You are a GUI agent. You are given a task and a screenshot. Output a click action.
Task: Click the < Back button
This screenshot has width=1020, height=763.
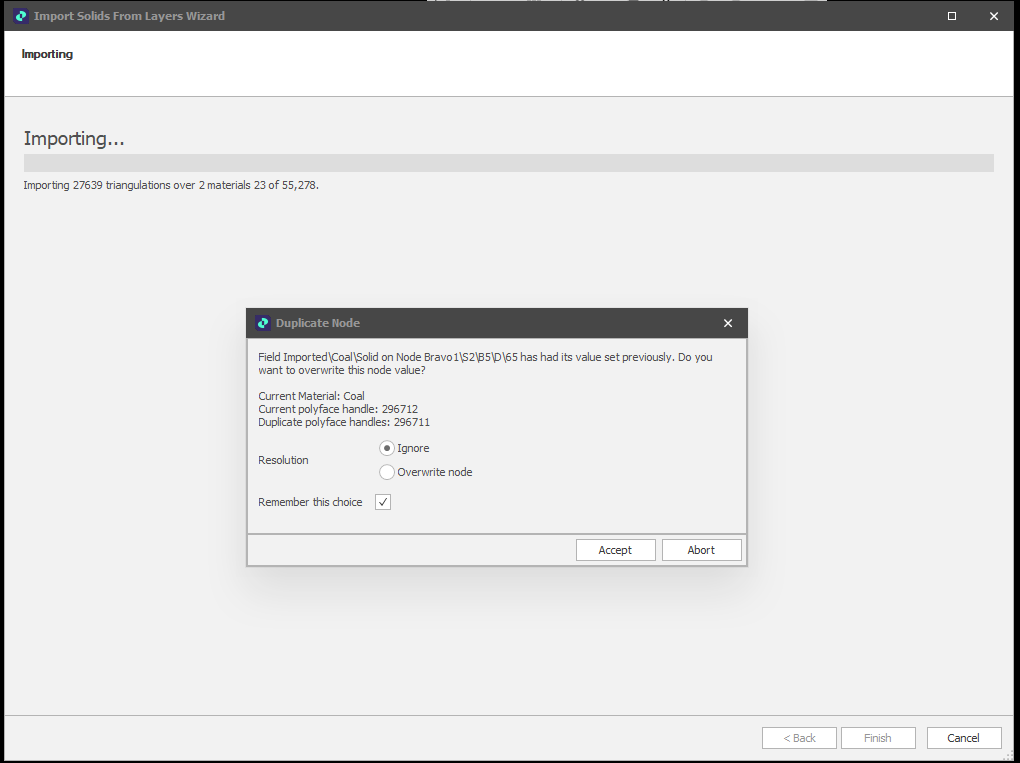pyautogui.click(x=799, y=737)
